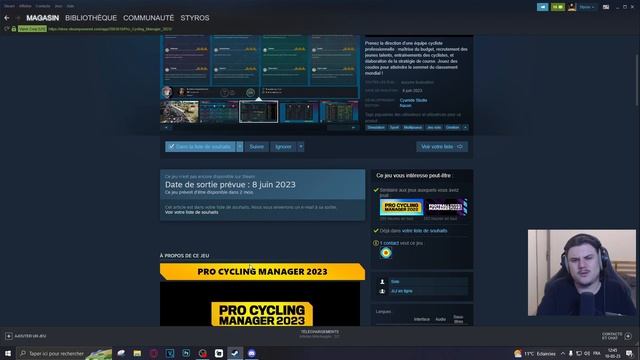
Task: Open the Steam menu in the menu bar
Action: 9,6
